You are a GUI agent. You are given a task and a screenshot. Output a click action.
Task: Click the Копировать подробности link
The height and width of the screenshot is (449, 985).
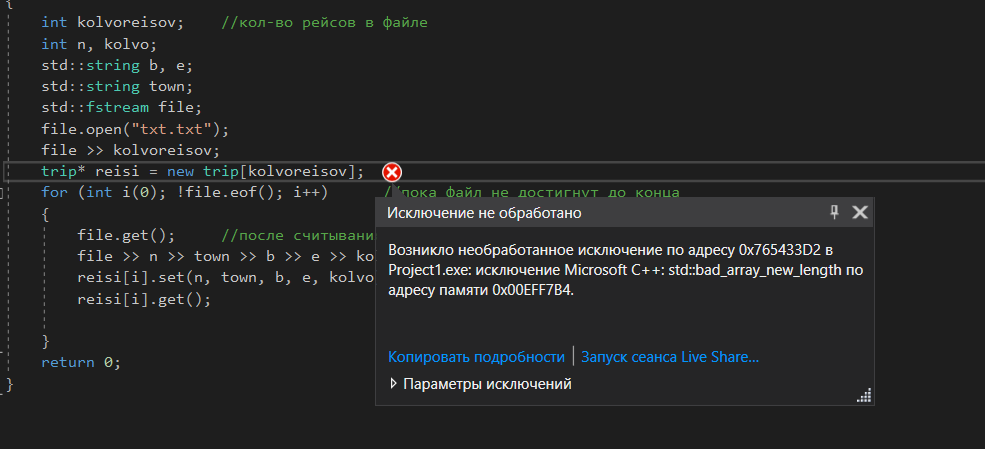[476, 357]
